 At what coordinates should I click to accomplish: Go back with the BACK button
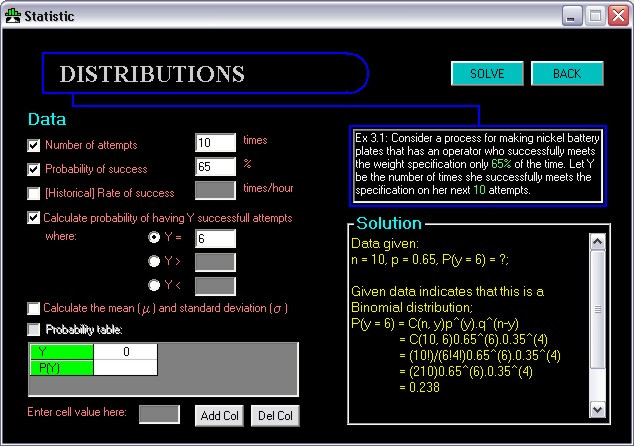(567, 74)
